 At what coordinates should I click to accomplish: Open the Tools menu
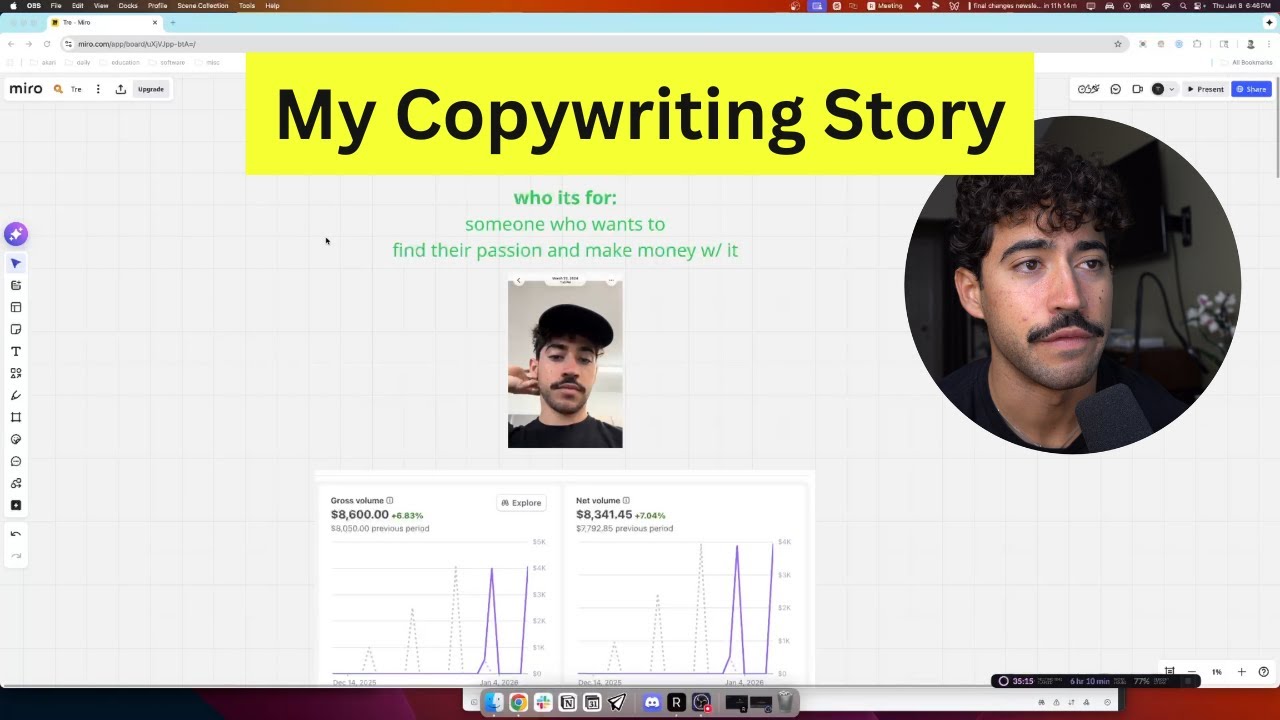point(246,5)
